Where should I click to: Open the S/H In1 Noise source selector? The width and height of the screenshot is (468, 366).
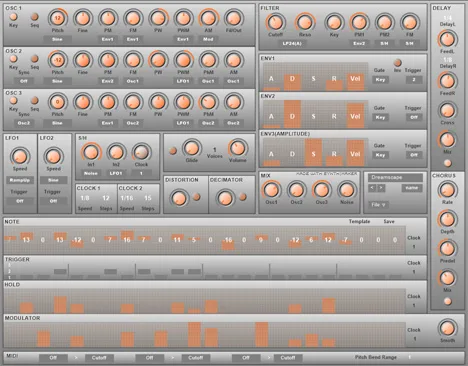coord(91,173)
